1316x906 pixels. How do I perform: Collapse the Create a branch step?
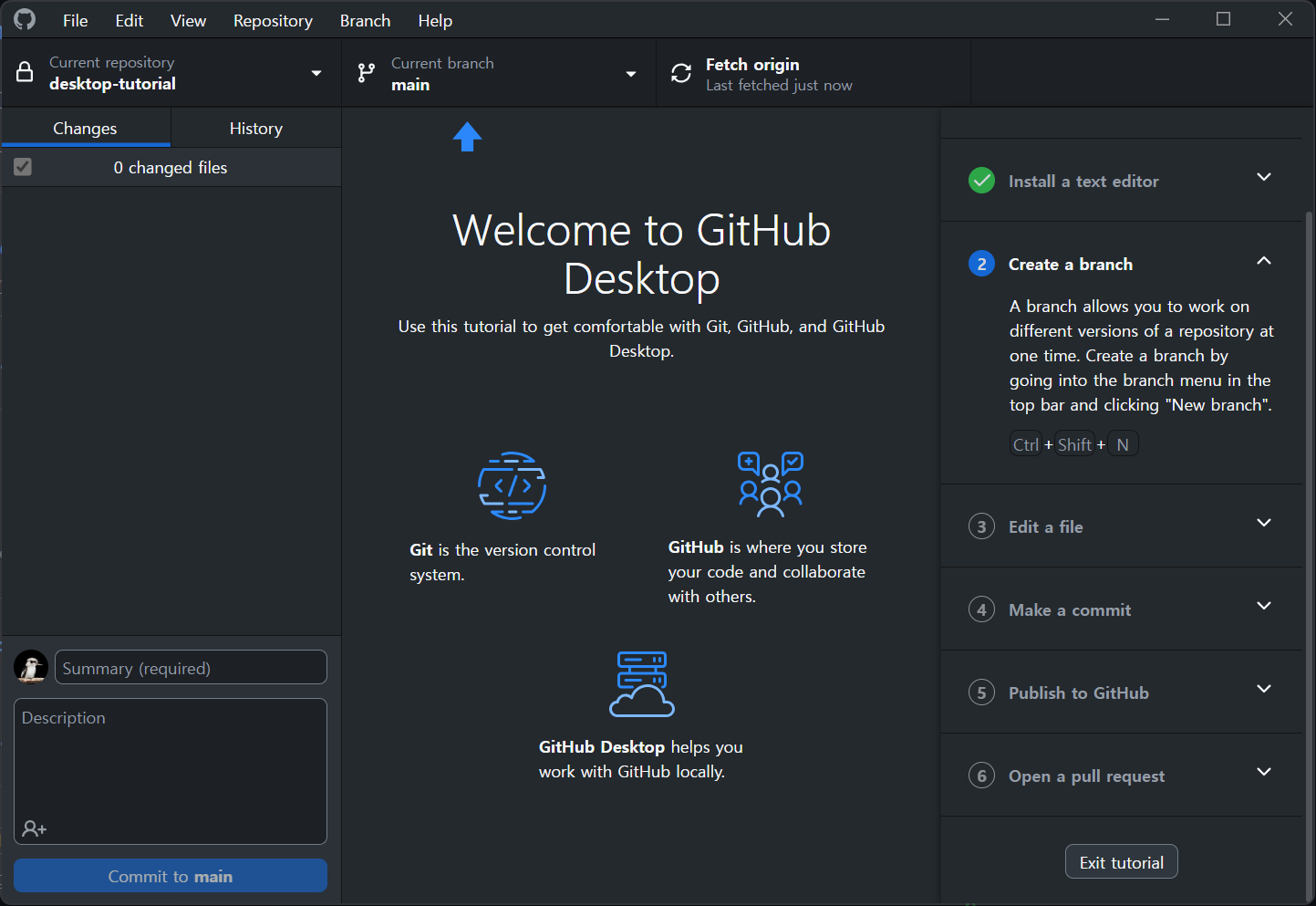pos(1264,262)
